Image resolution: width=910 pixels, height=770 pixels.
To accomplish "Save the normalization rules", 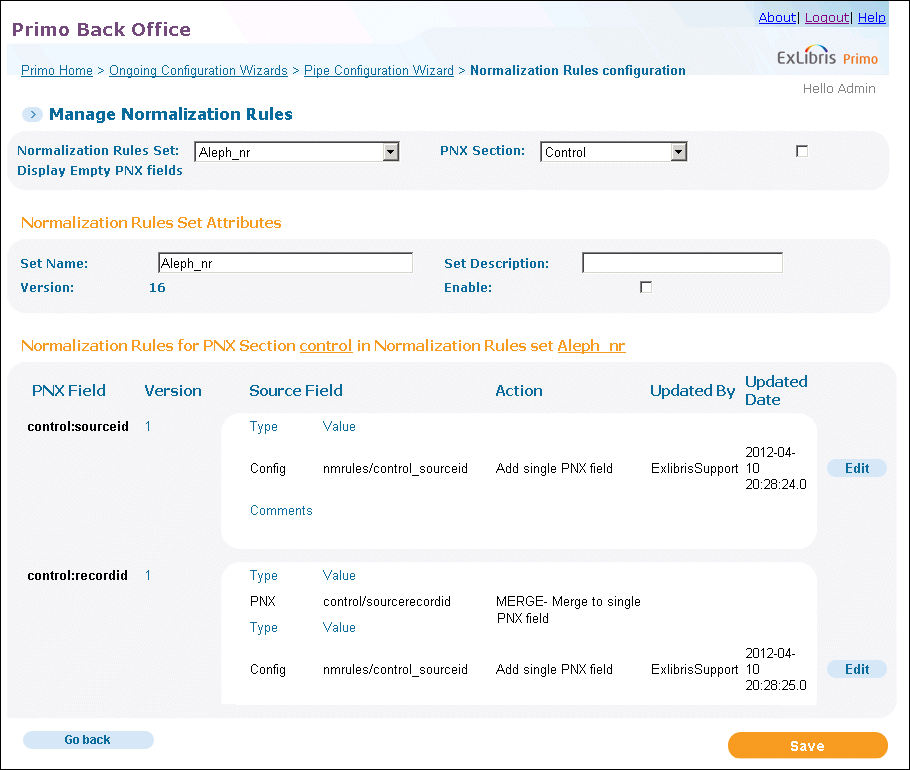I will 808,746.
